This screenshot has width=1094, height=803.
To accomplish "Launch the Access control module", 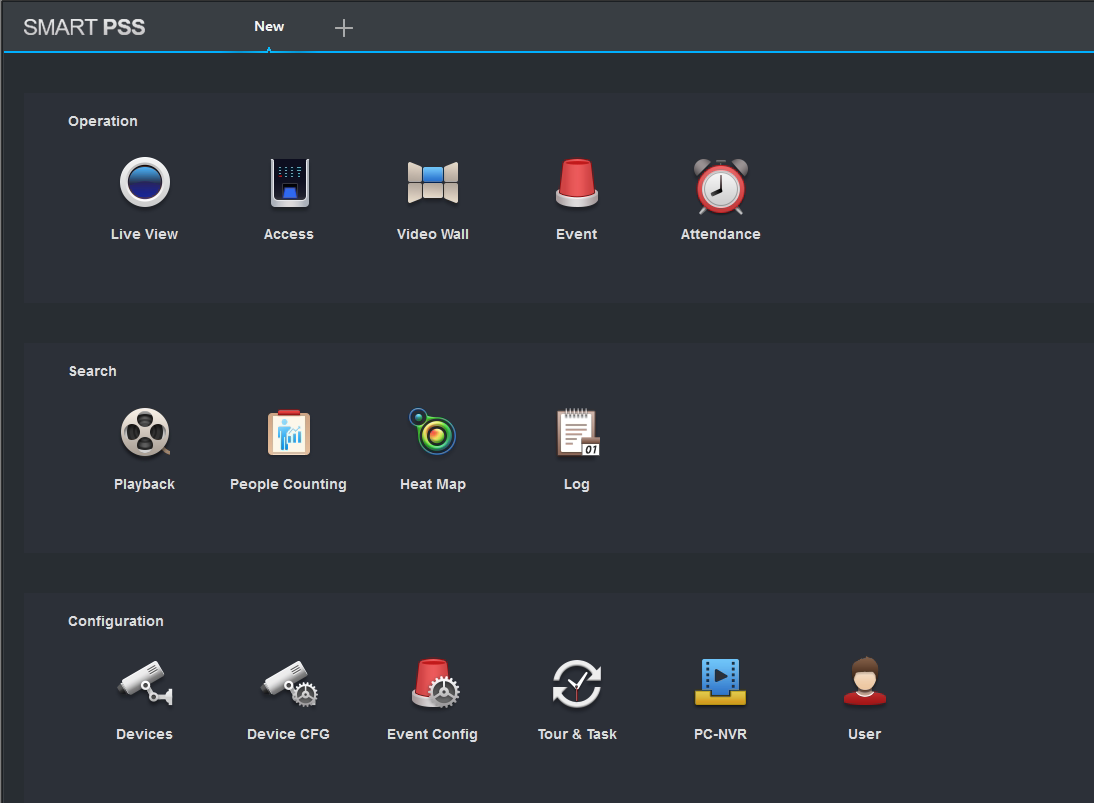I will [x=289, y=184].
